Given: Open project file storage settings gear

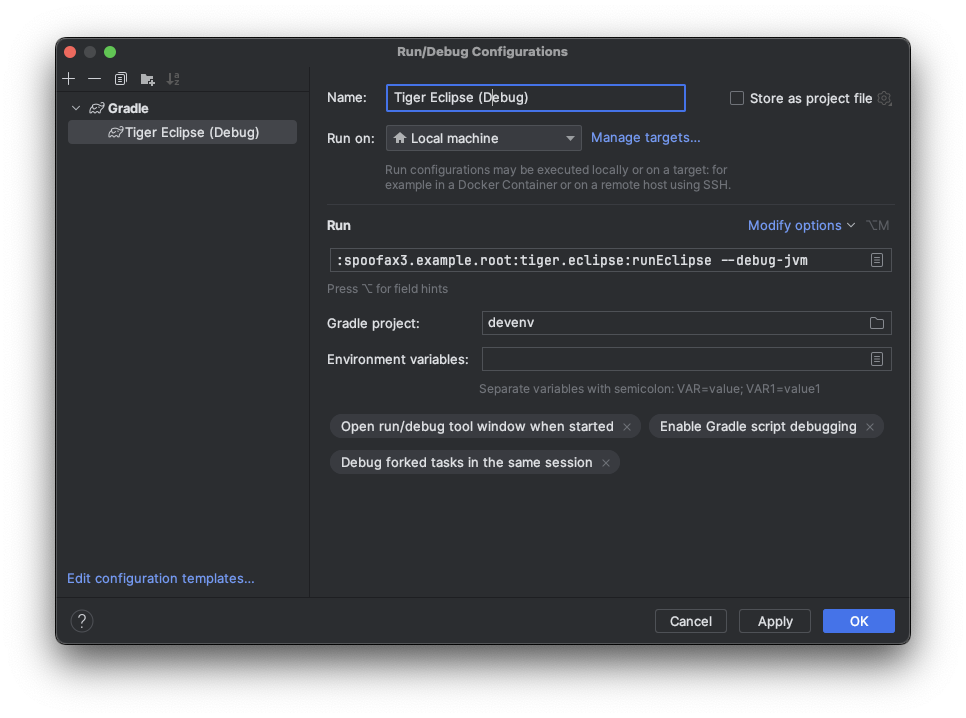Looking at the screenshot, I should pos(885,99).
